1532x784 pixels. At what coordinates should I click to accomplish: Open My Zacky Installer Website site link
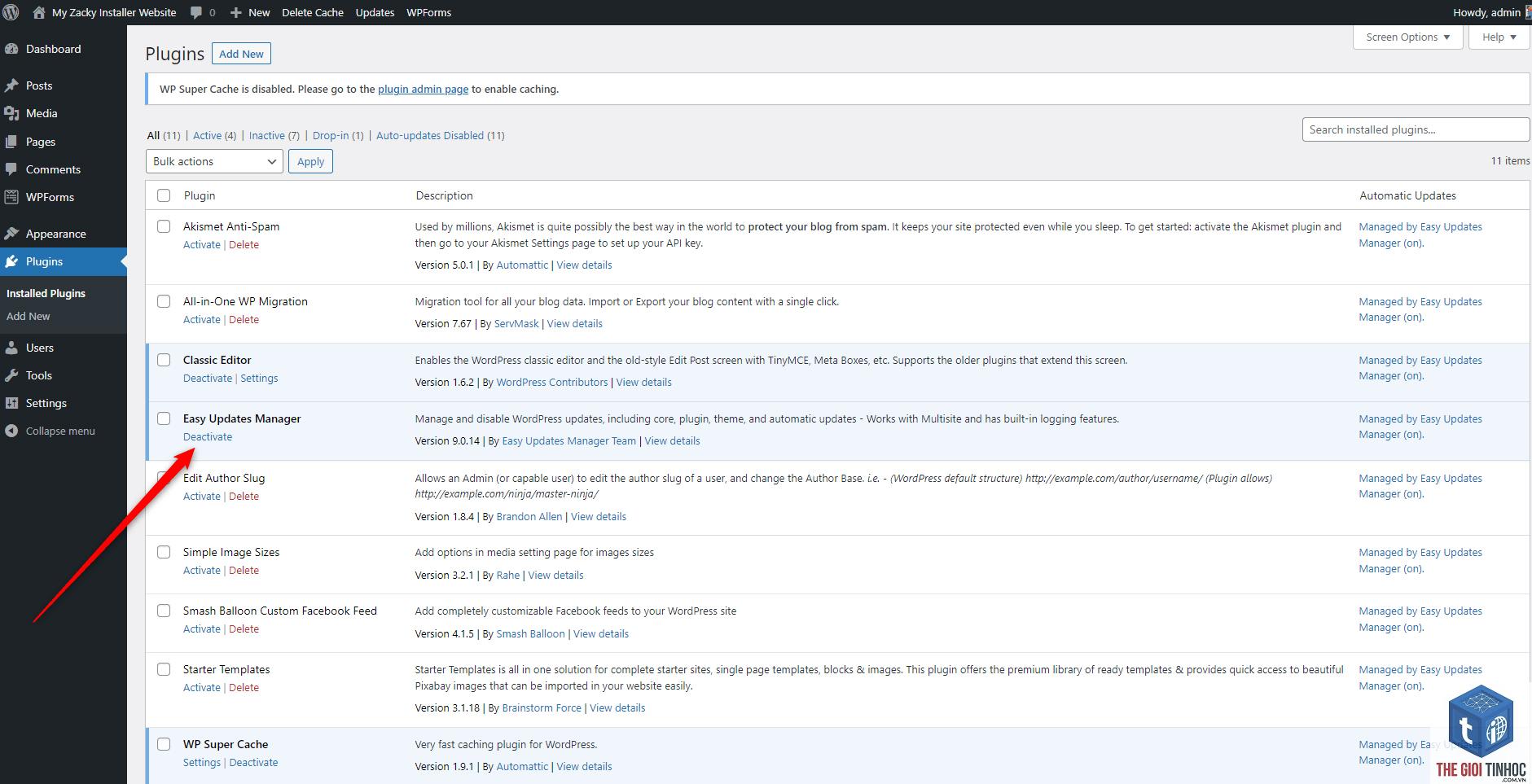tap(114, 12)
